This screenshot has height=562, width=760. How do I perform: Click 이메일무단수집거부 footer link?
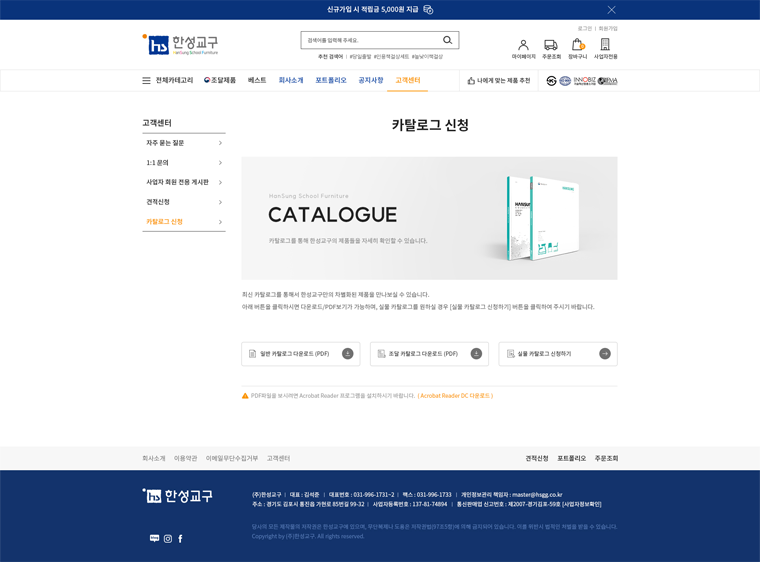(232, 458)
